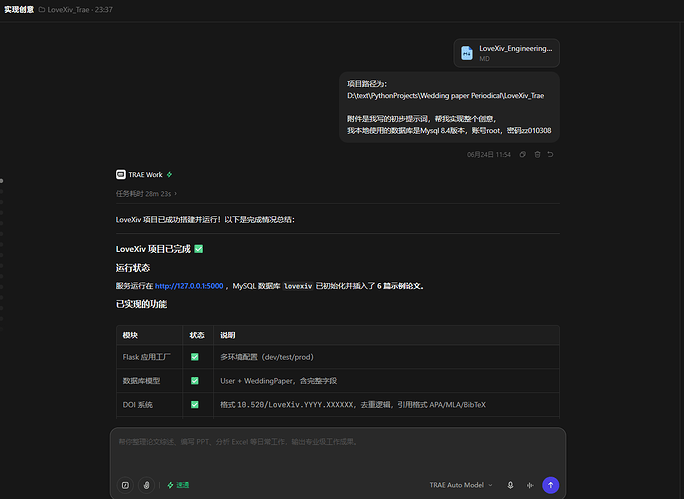Click the folder icon beside LoveXiv_Trae

42,10
